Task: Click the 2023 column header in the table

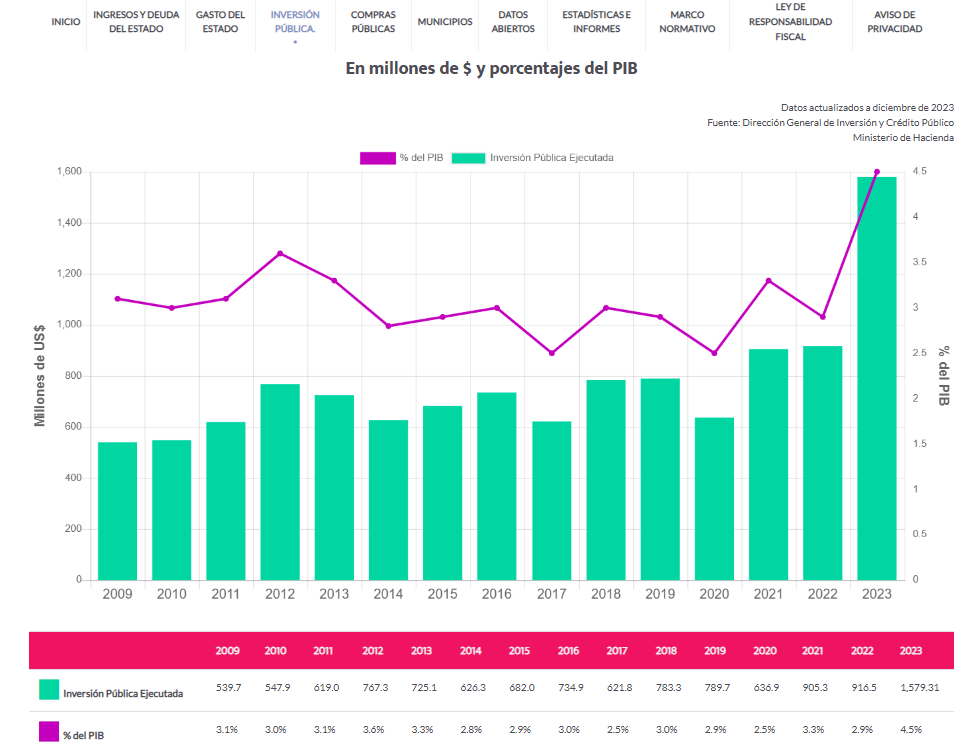Action: (911, 651)
